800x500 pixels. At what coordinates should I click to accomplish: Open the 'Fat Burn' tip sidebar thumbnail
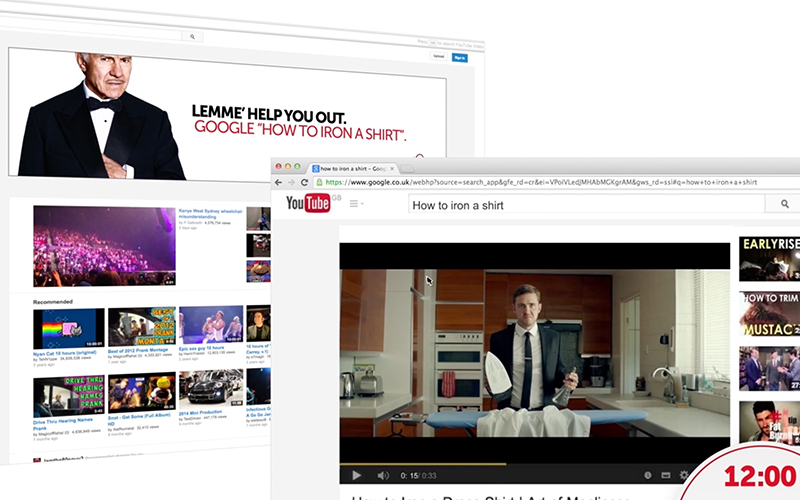point(769,422)
